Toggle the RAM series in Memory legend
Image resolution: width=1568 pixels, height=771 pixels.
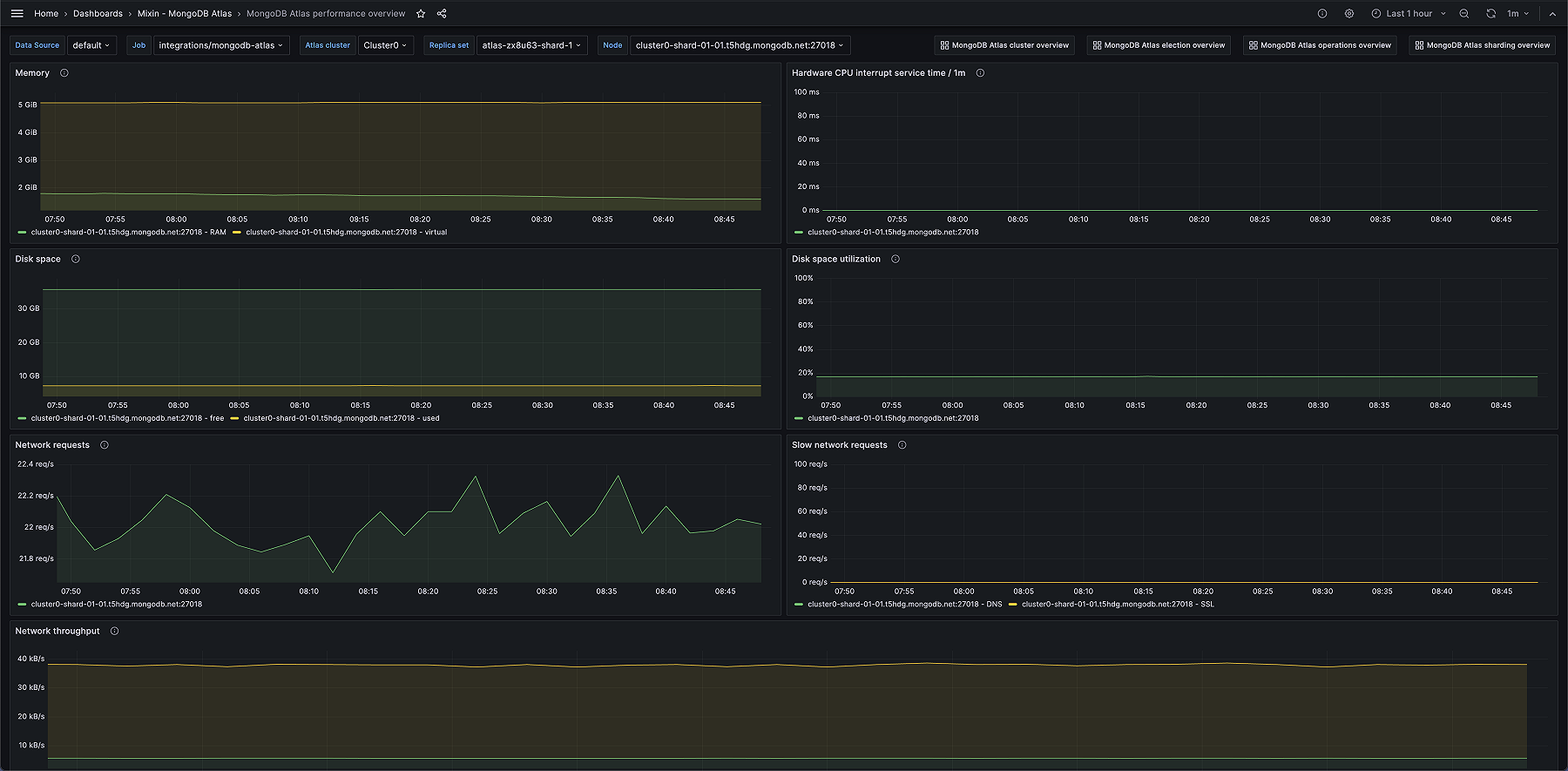pos(128,233)
